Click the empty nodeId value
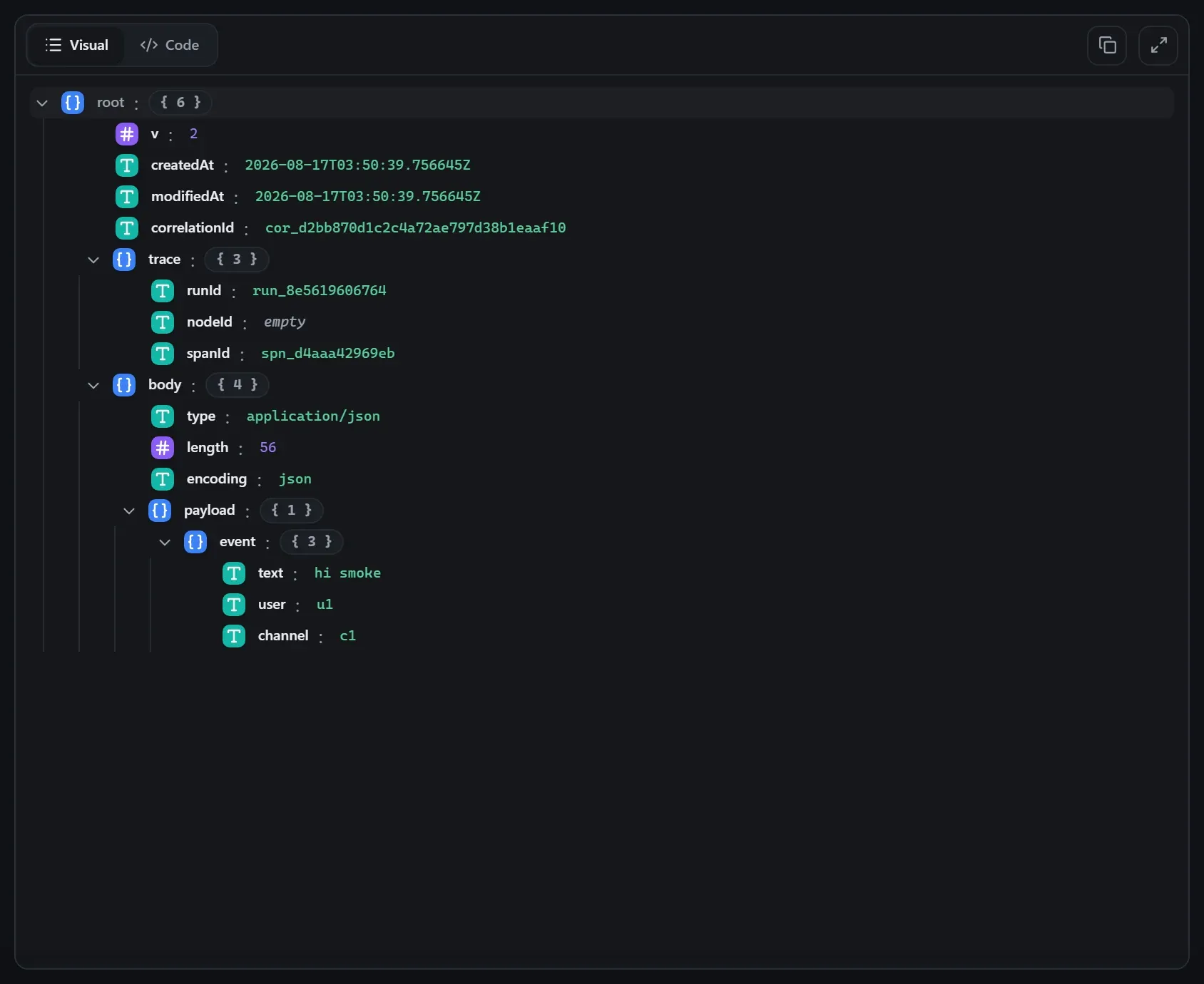The width and height of the screenshot is (1204, 984). click(285, 322)
